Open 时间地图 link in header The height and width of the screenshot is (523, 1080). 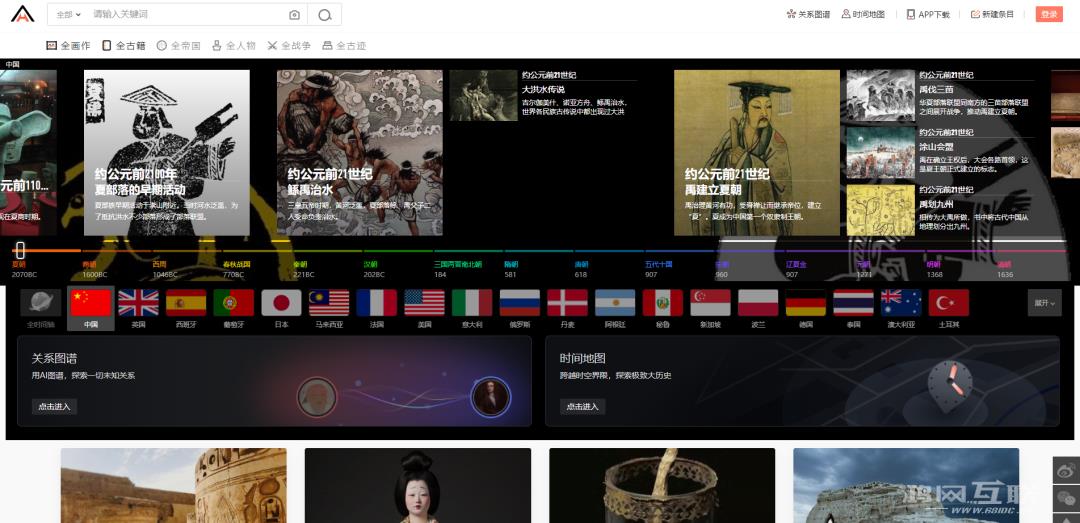coord(863,14)
